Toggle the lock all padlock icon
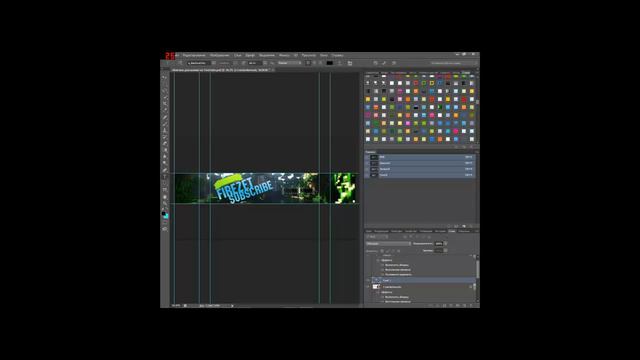This screenshot has width=640, height=360. [x=398, y=251]
